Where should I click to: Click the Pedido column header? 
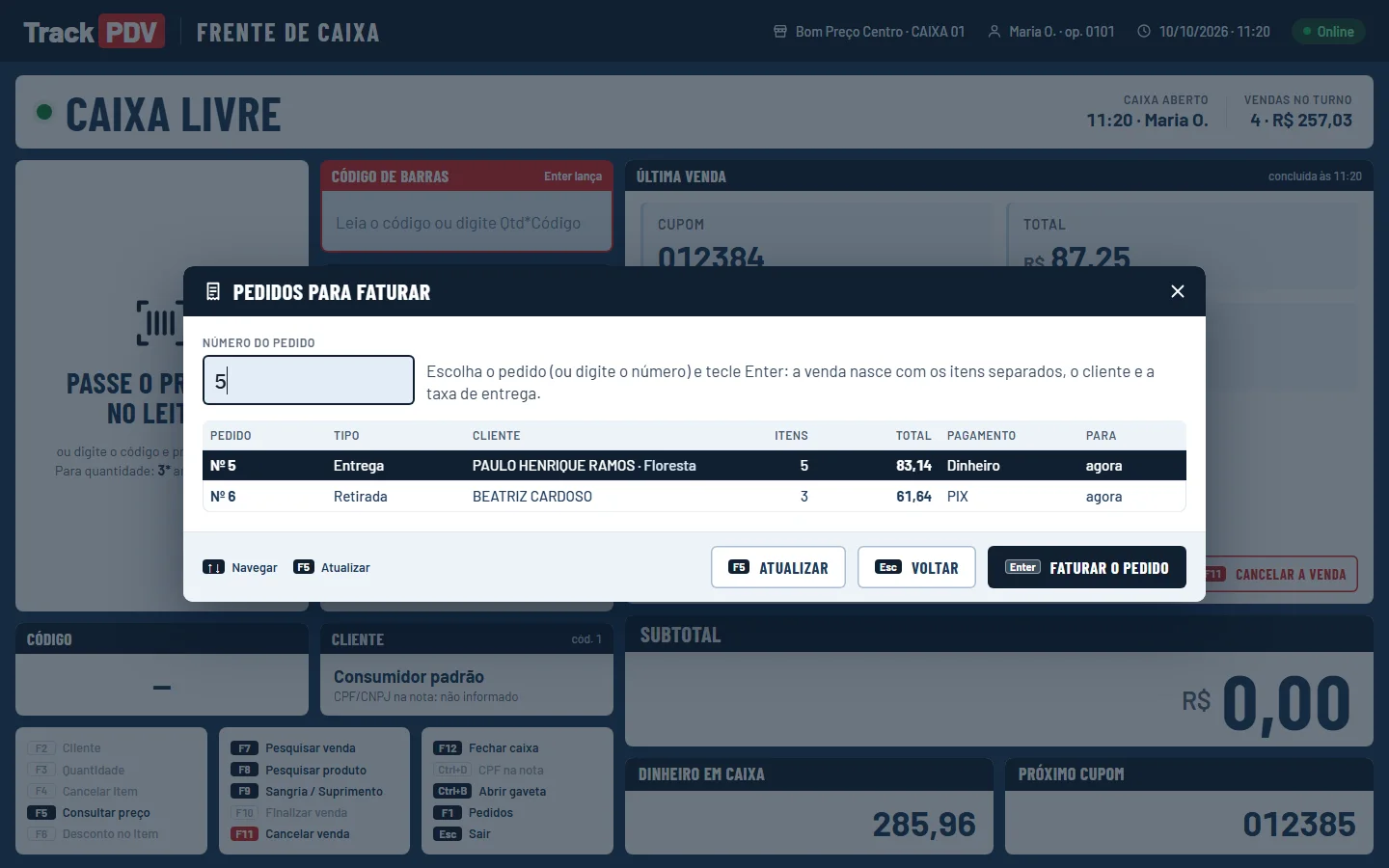[231, 436]
